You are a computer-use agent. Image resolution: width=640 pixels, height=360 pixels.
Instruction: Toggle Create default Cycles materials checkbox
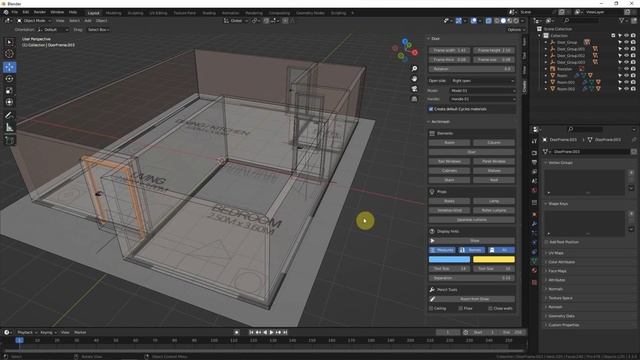click(x=431, y=109)
